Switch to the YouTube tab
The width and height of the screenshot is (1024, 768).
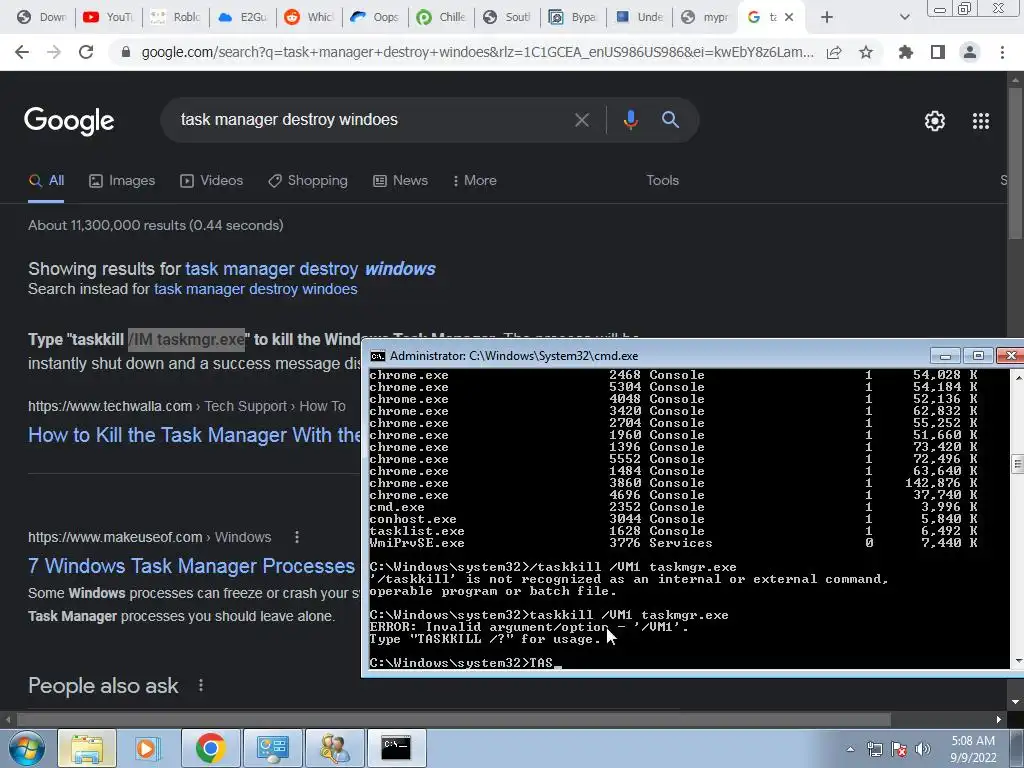click(x=109, y=18)
